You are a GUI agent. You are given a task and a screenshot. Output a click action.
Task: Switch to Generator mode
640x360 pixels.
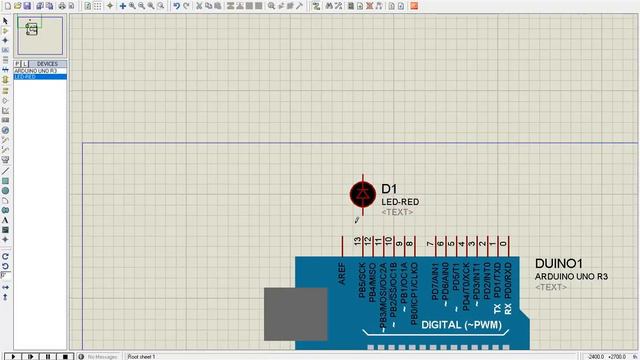pos(5,130)
